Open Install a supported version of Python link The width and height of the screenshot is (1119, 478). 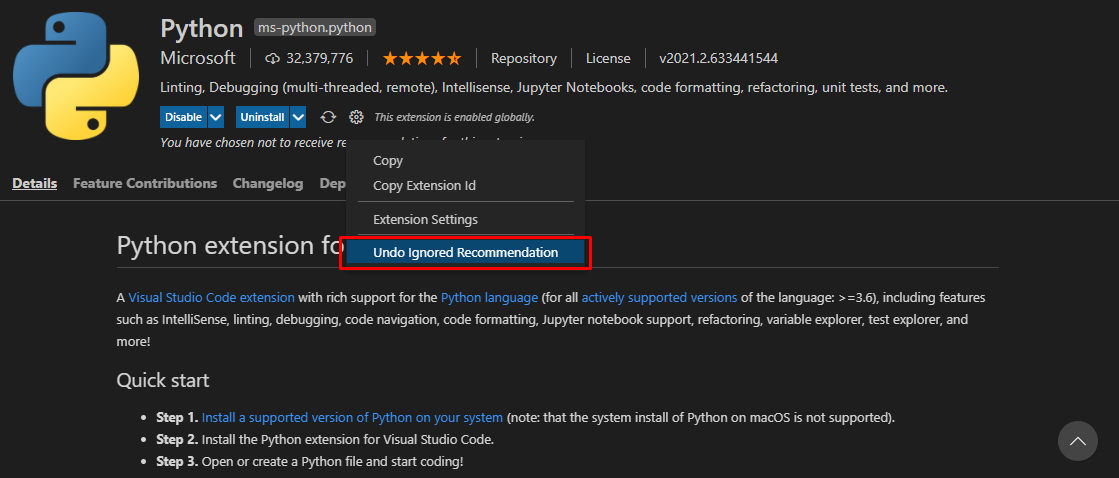tap(353, 417)
